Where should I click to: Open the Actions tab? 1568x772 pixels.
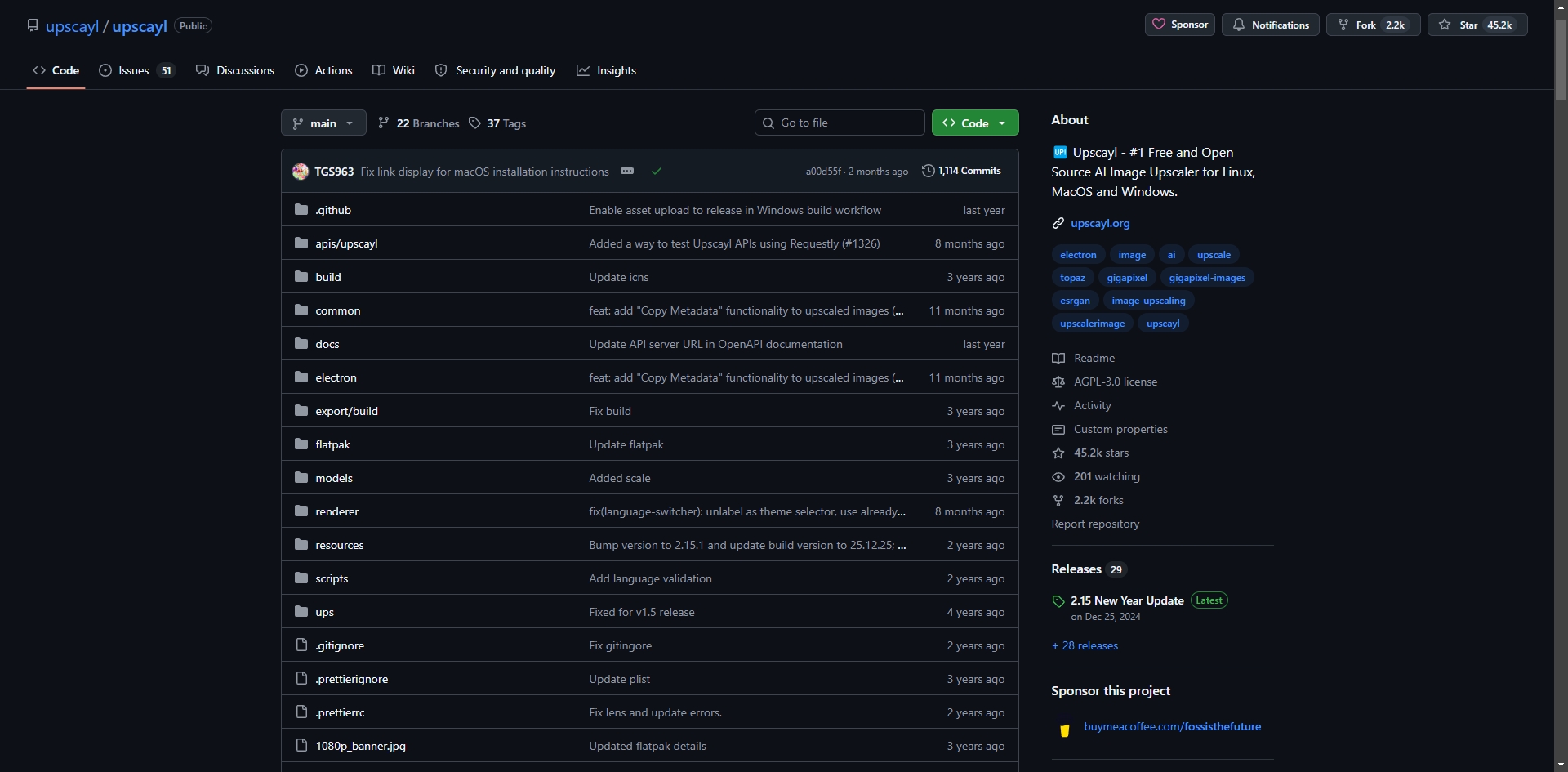[x=324, y=70]
